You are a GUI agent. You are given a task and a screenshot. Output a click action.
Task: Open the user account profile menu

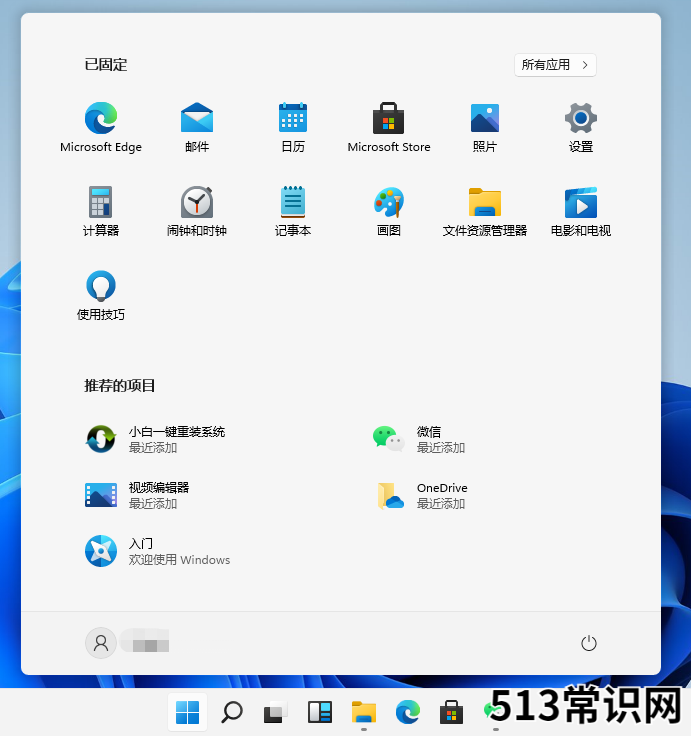101,643
